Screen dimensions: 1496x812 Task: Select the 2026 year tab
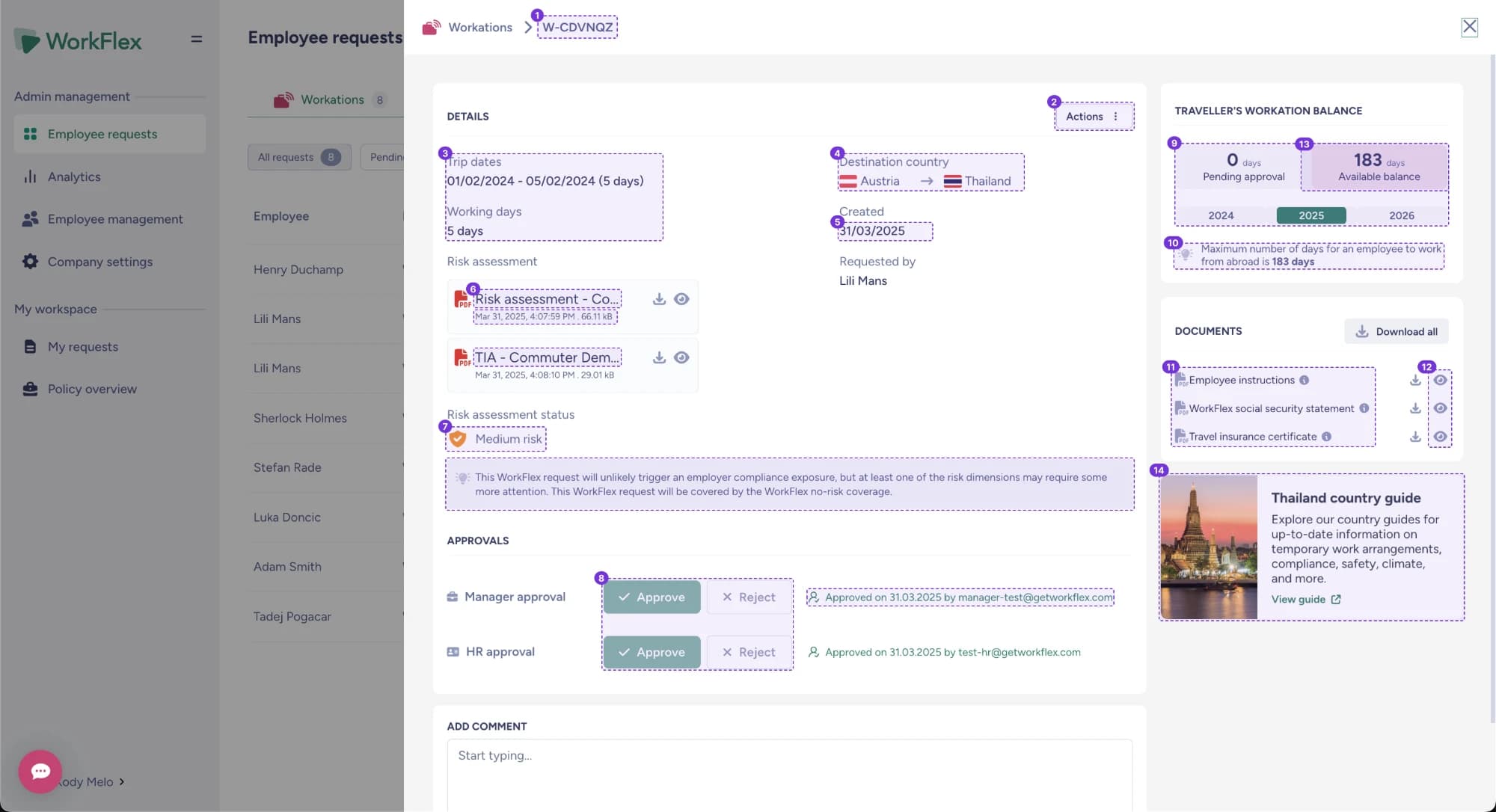pyautogui.click(x=1402, y=215)
